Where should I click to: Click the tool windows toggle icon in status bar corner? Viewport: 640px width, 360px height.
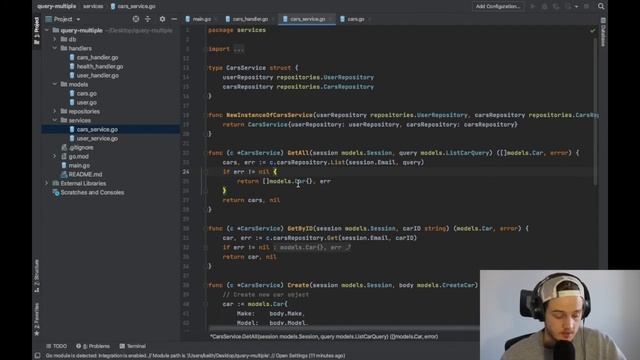tap(38, 356)
